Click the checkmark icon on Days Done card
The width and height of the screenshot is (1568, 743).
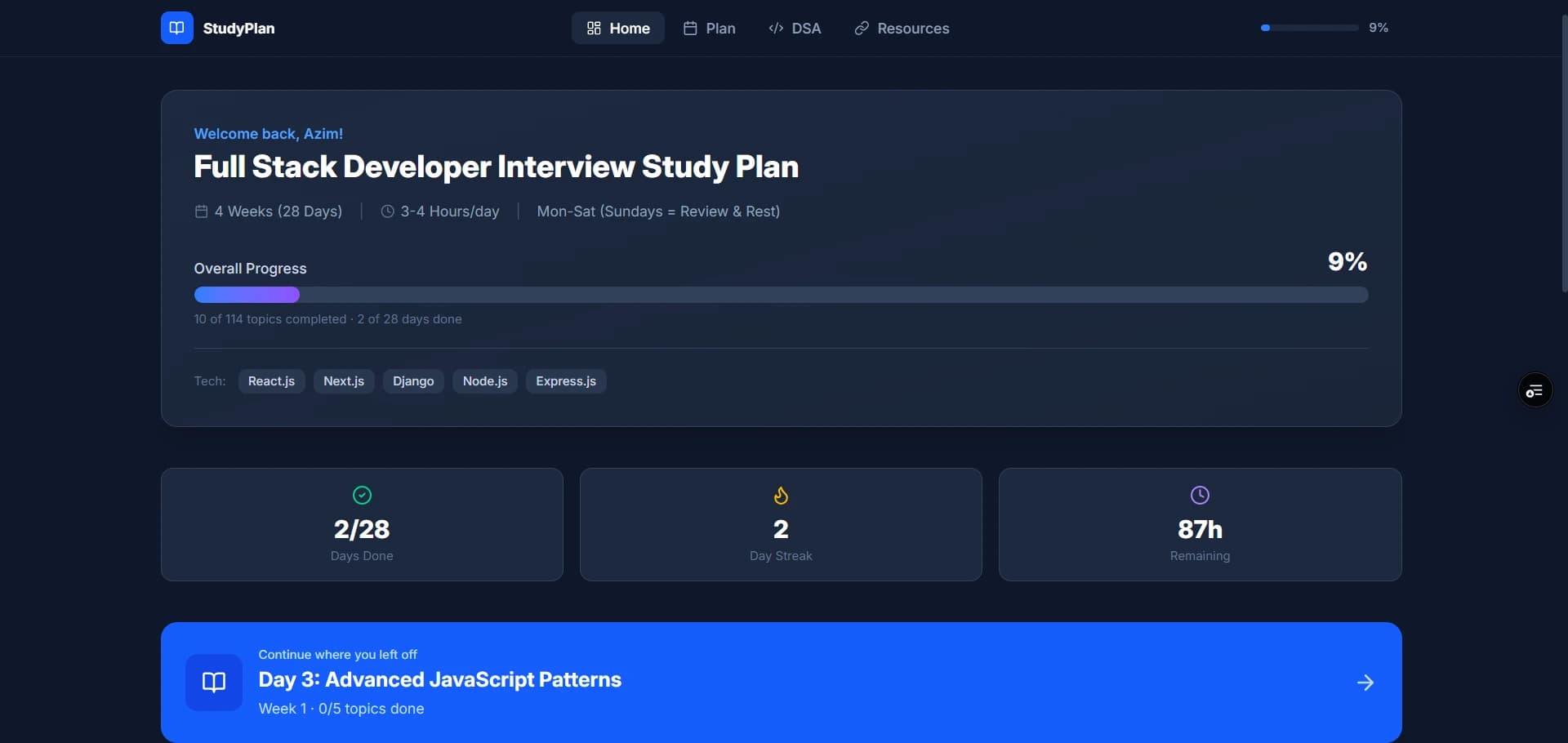coord(361,496)
